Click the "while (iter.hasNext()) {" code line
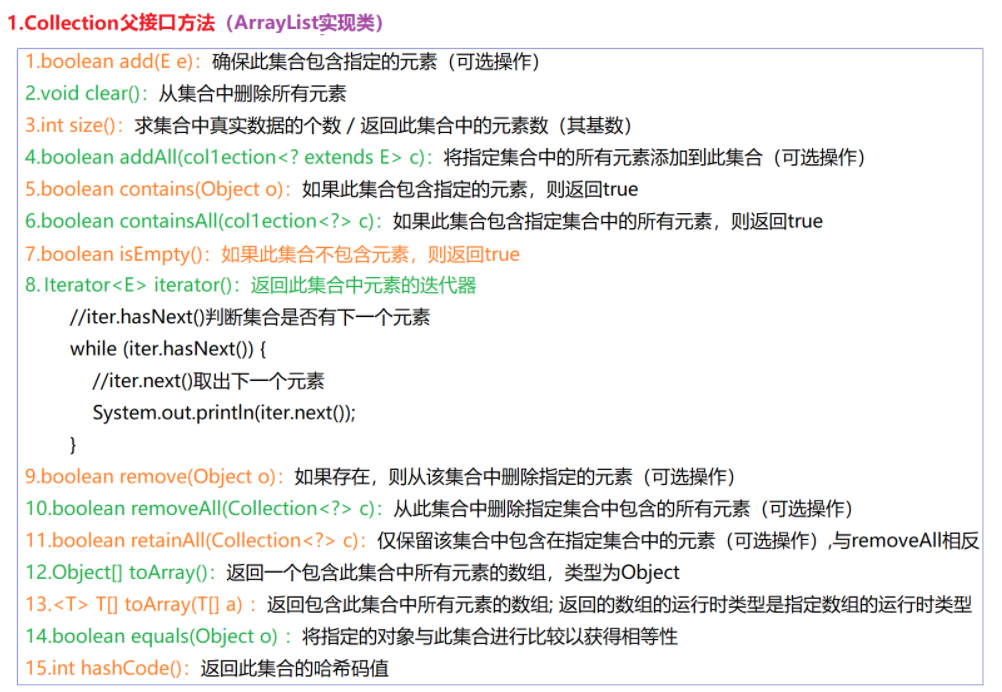Screen dimensions: 1002x692 pos(169,349)
